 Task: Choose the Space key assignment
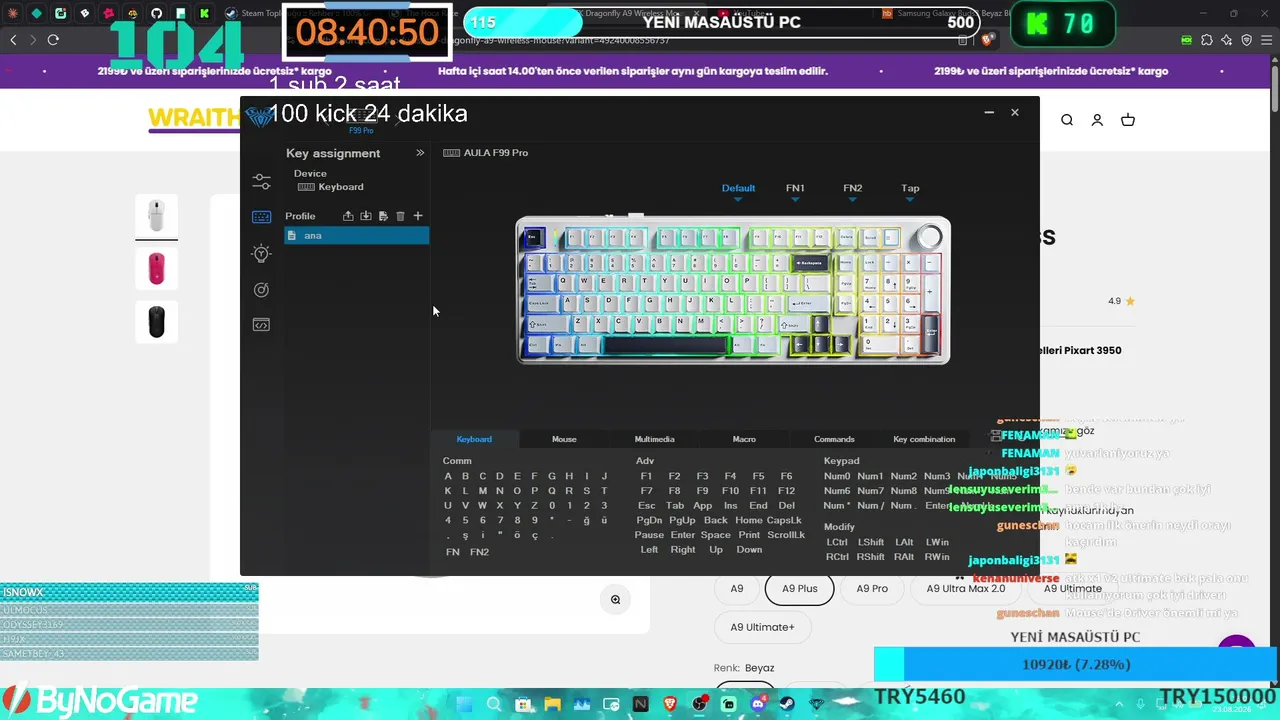tap(715, 535)
